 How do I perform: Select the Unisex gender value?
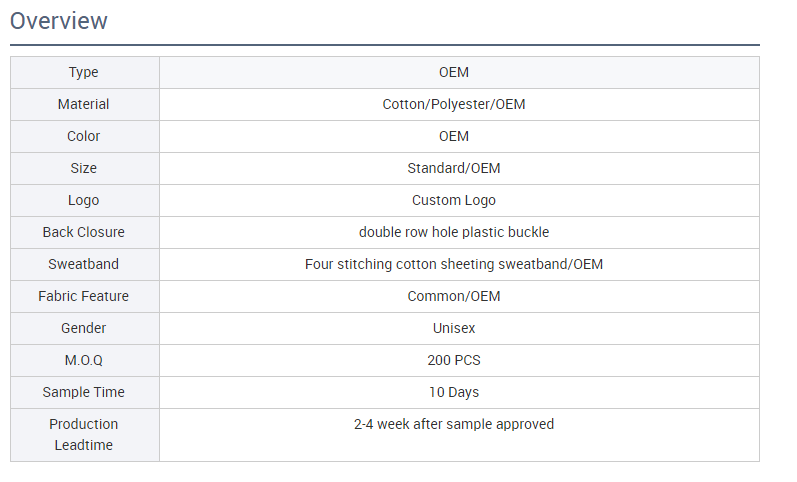tap(453, 328)
